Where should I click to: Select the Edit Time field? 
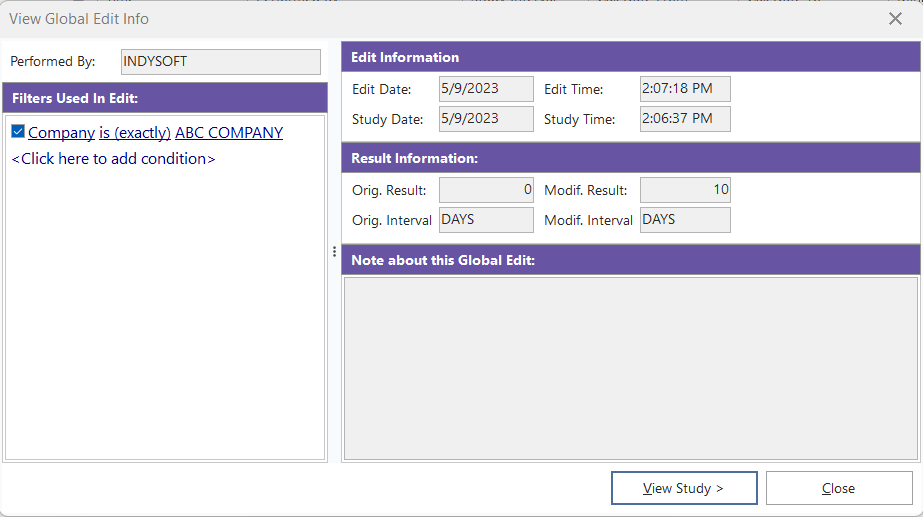(685, 89)
